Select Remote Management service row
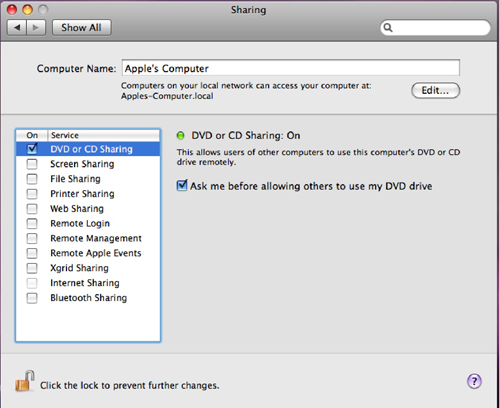500x408 pixels. tap(88, 238)
